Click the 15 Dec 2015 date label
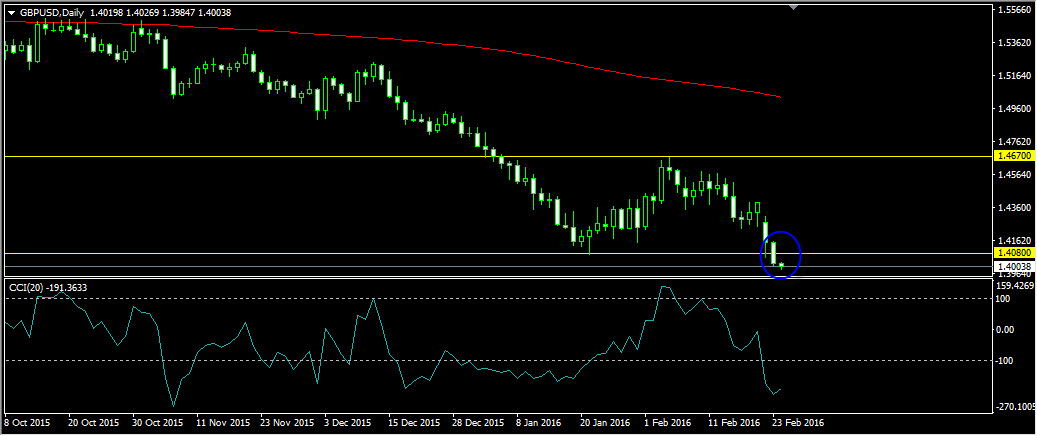 [x=413, y=423]
